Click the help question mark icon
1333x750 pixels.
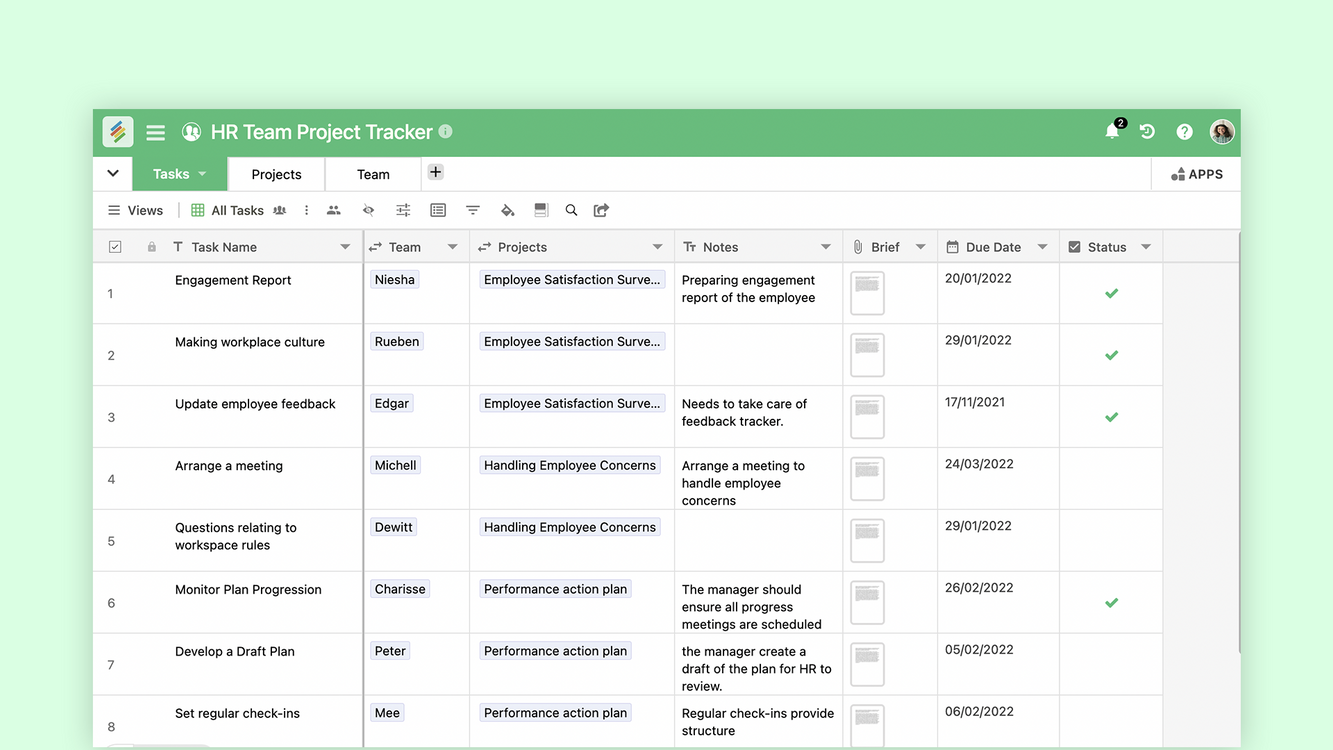1184,132
